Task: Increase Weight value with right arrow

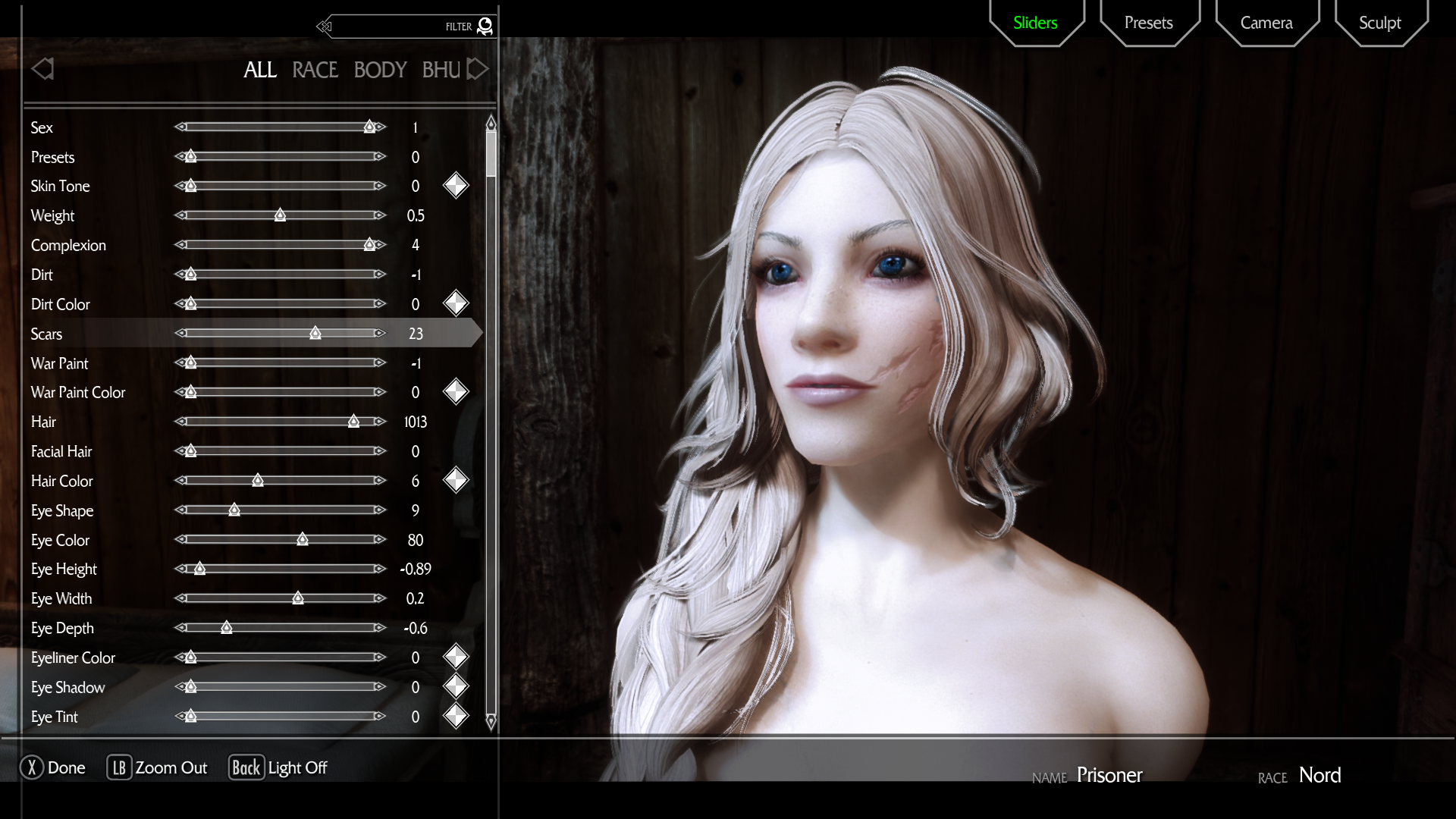Action: pos(380,215)
